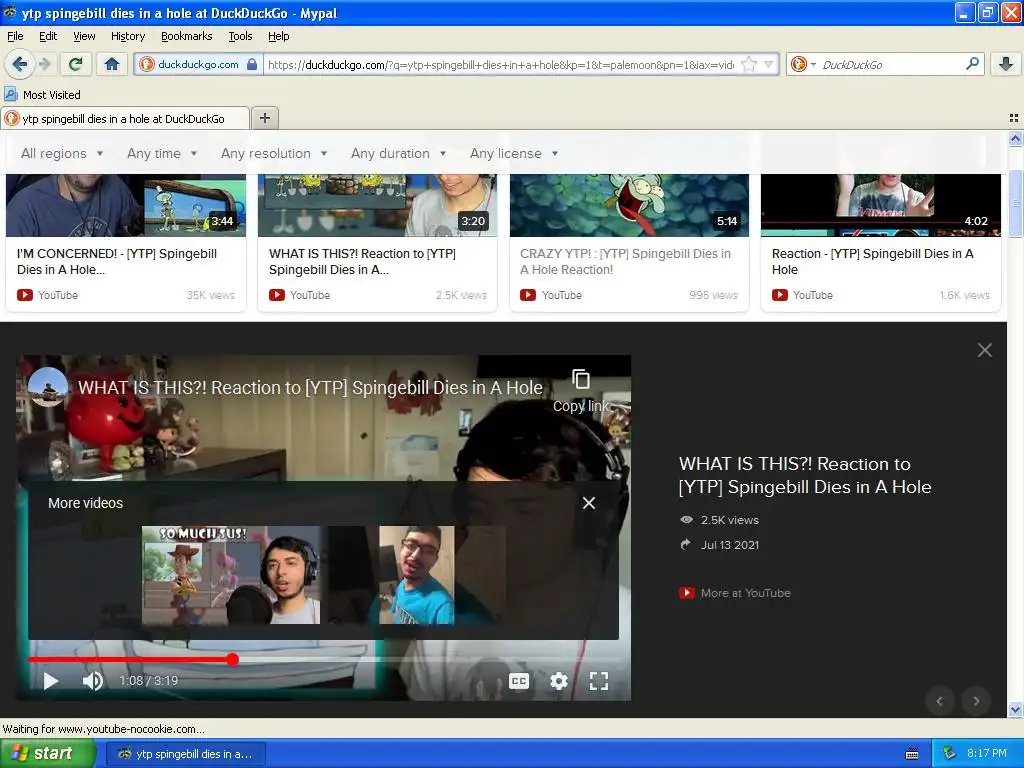
Task: Click the video title inside the player
Action: point(310,387)
